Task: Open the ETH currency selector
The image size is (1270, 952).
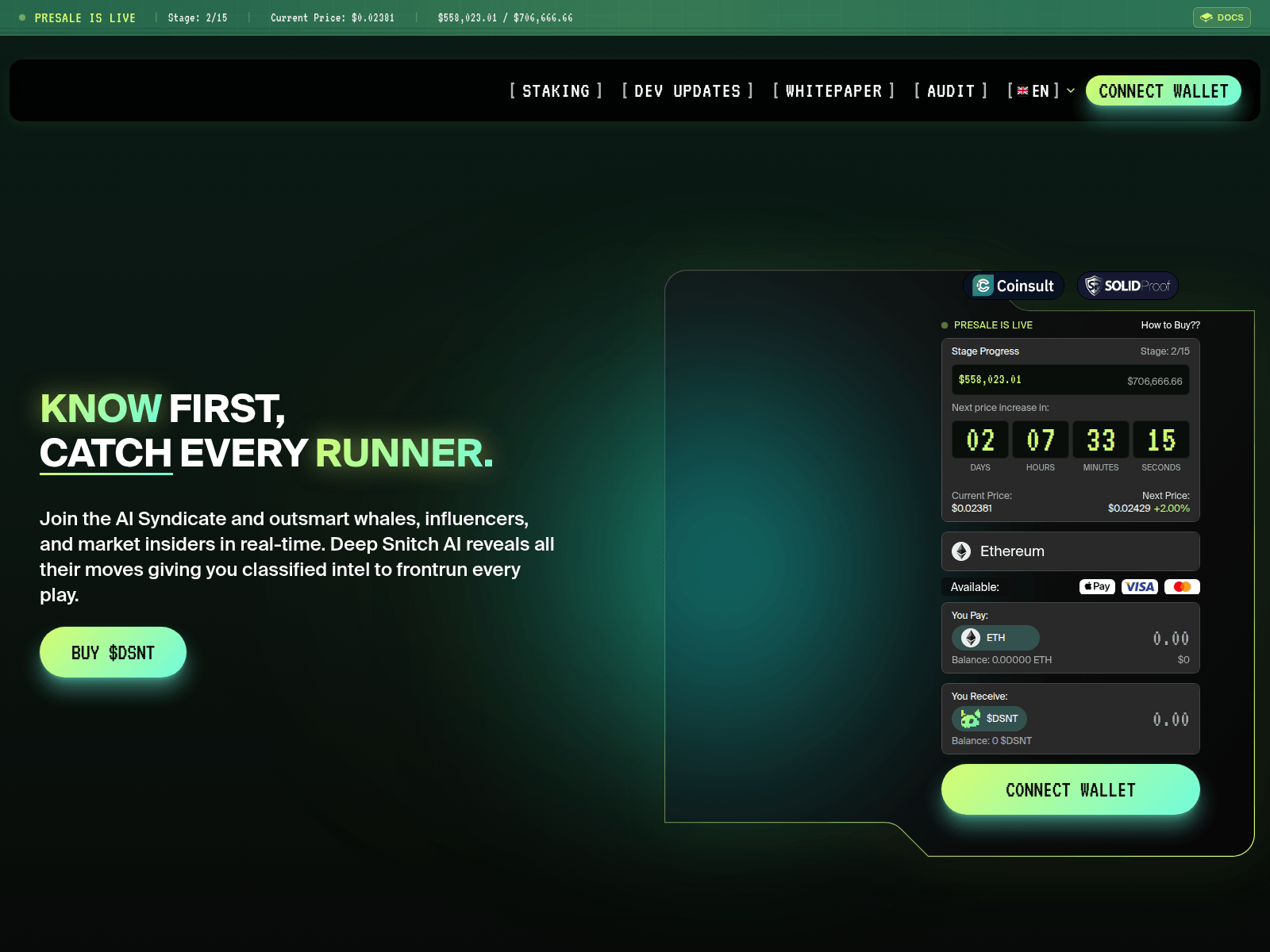Action: pos(995,638)
